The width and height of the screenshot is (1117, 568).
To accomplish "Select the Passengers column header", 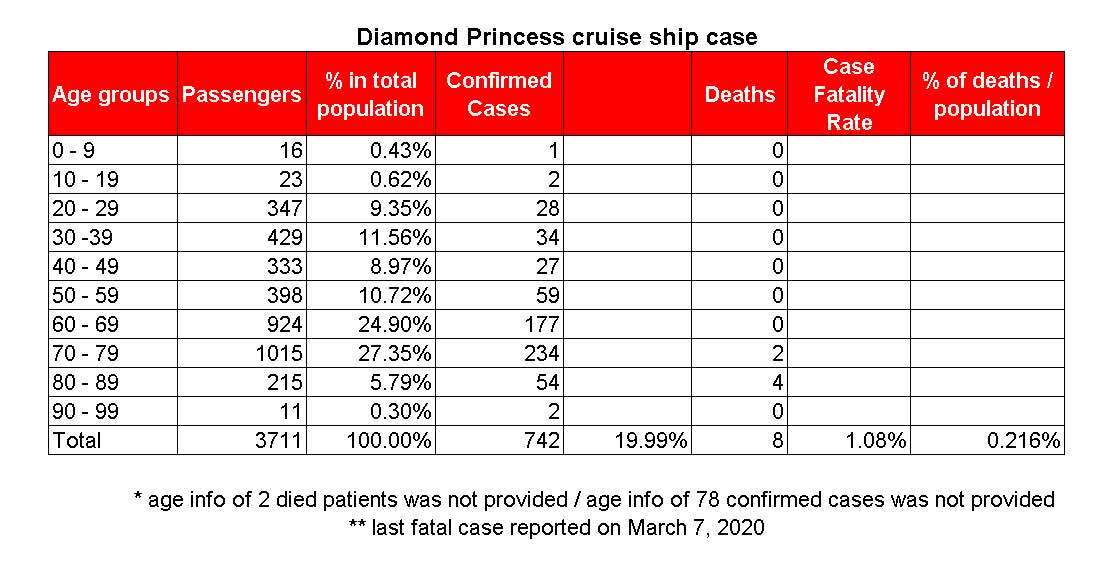I will click(241, 95).
